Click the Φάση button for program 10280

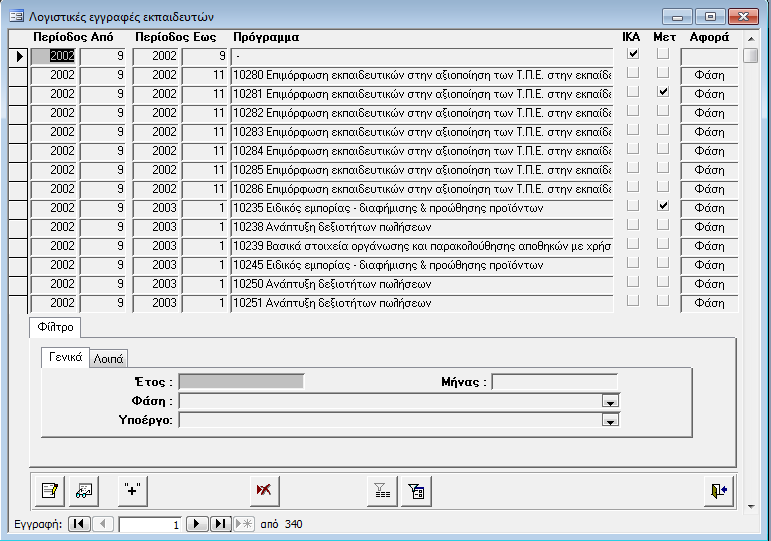click(x=709, y=75)
